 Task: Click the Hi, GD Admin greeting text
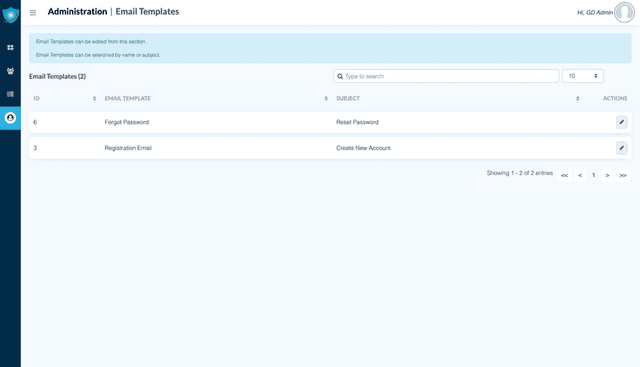595,13
